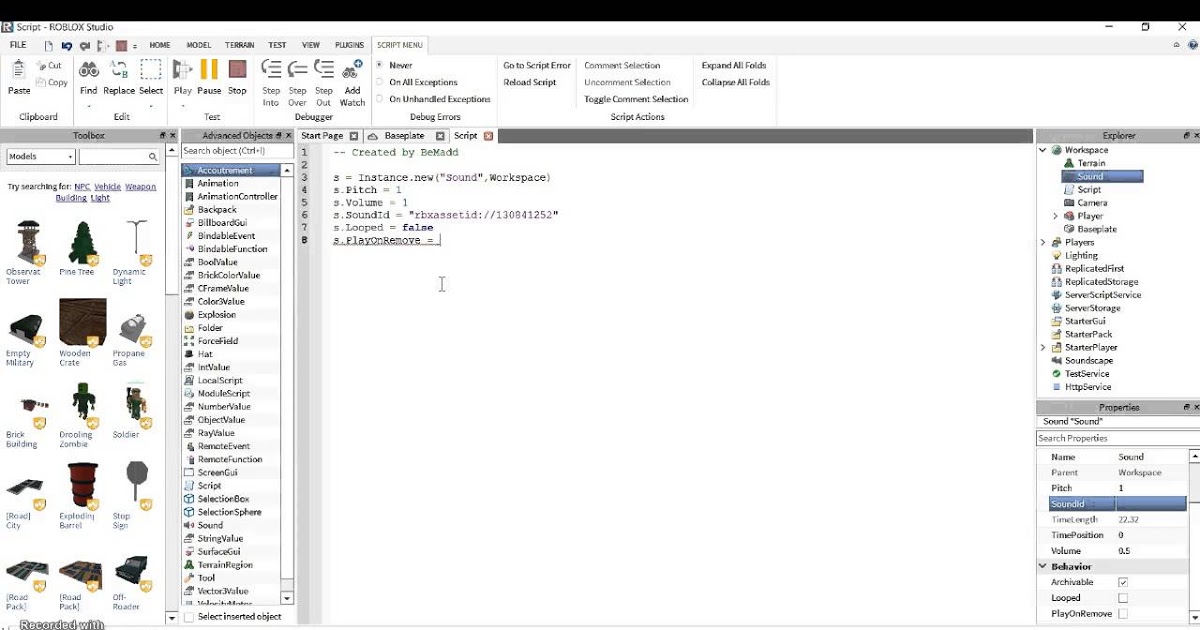The height and width of the screenshot is (630, 1200).
Task: Click the Copy button
Action: tap(51, 83)
